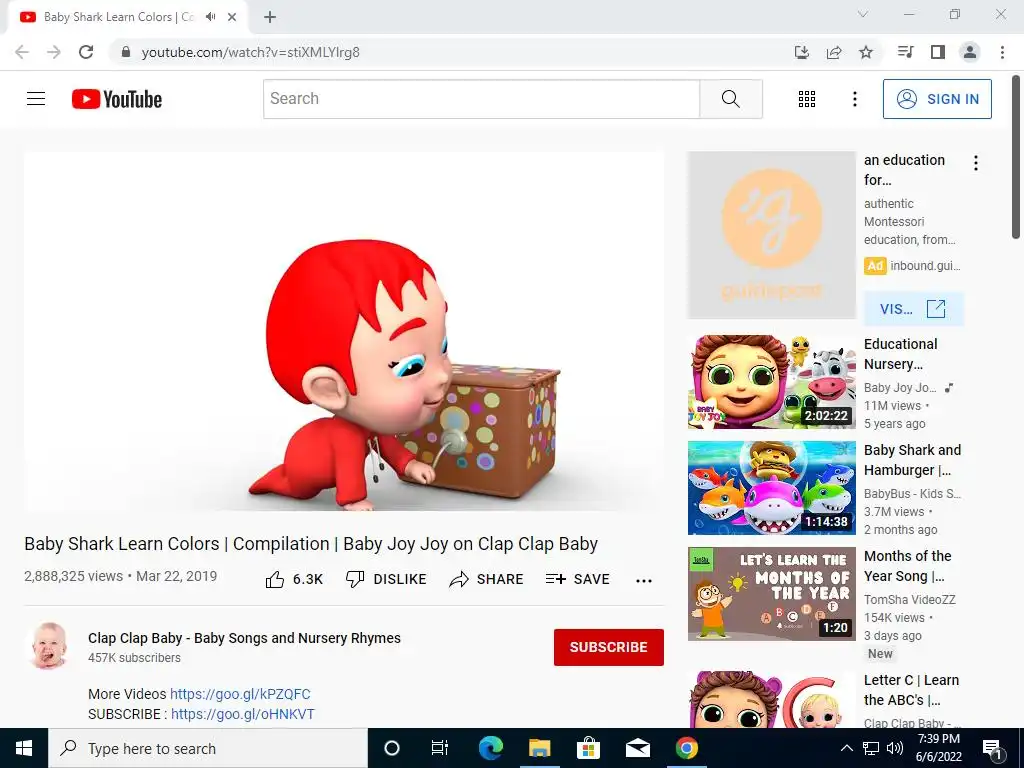Share the video
This screenshot has width=1024, height=768.
(x=487, y=579)
